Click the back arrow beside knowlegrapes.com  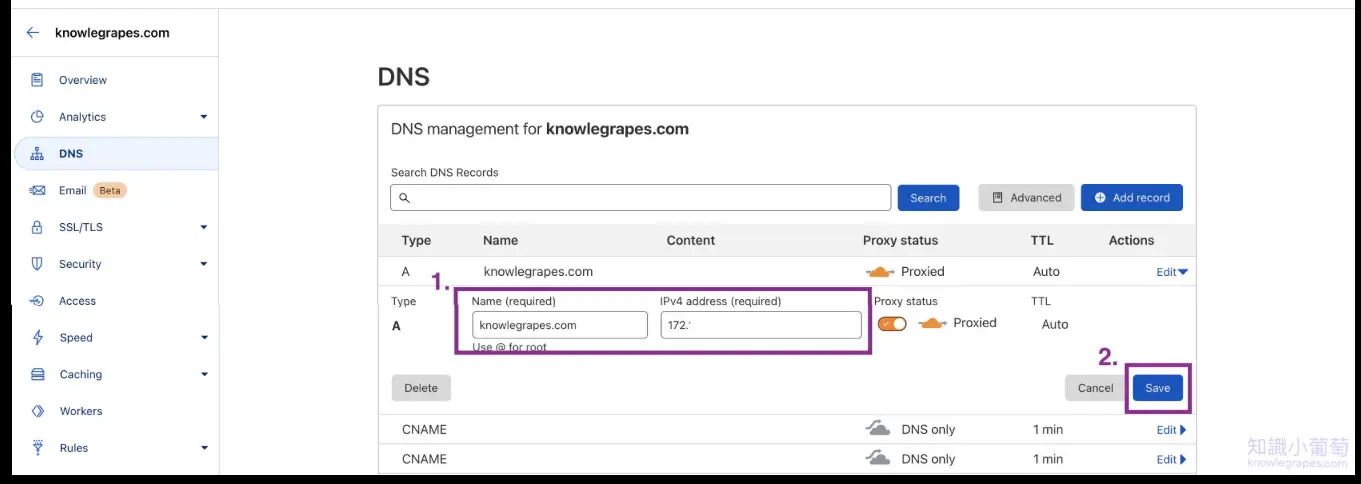tap(33, 33)
